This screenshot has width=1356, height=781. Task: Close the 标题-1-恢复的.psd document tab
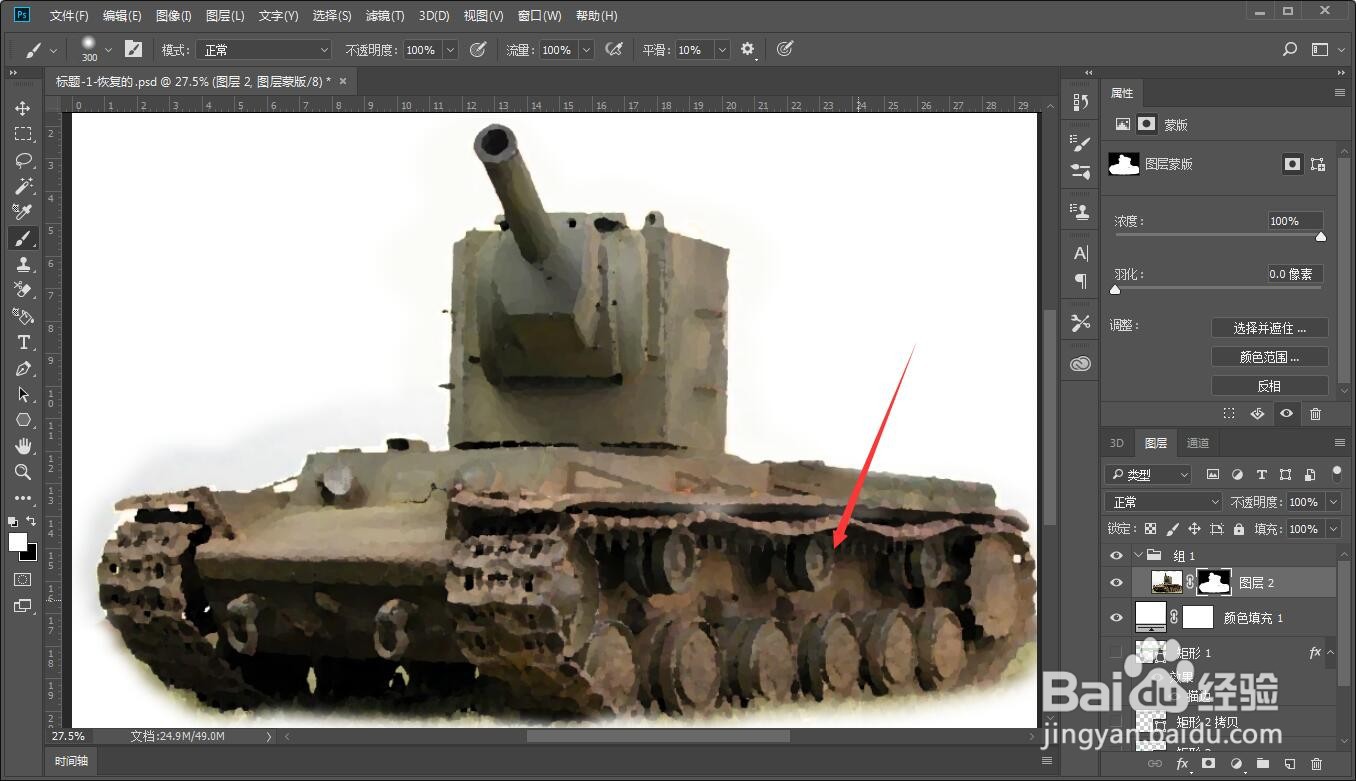pyautogui.click(x=343, y=81)
